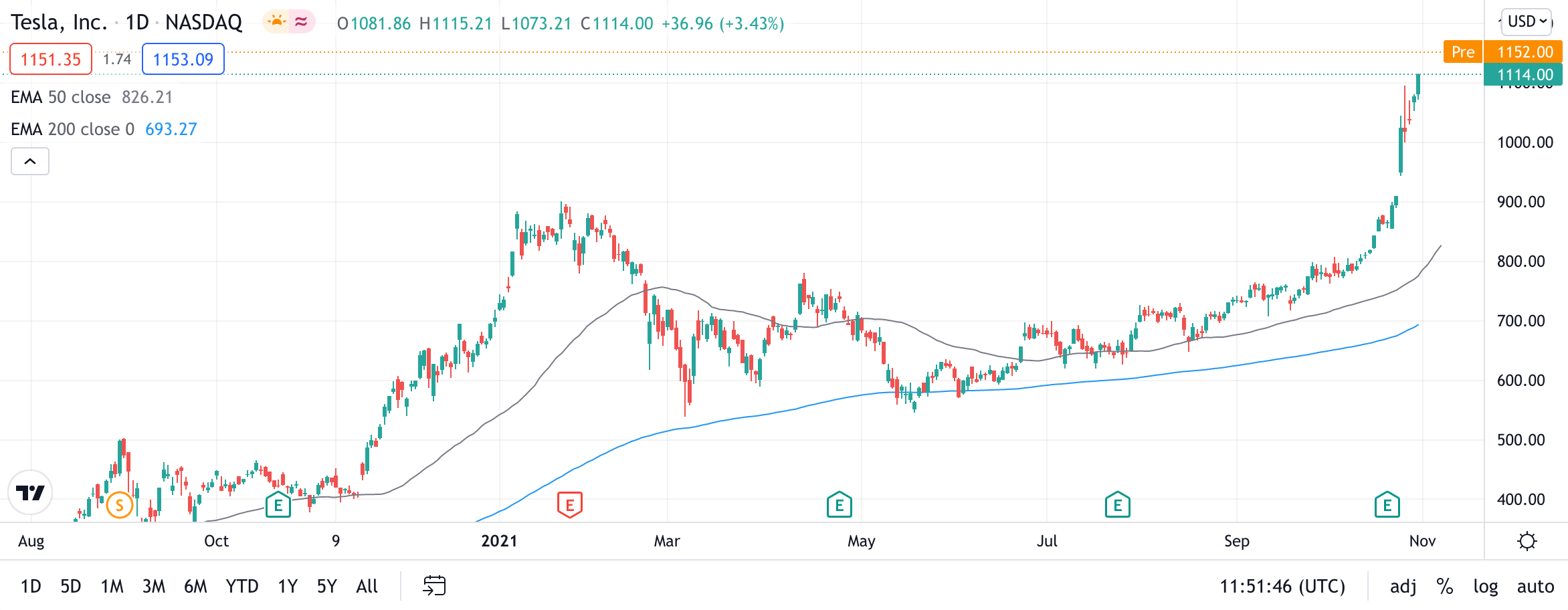
Task: Click the 11:51:46 (UTC) timezone clock
Action: 1282,587
